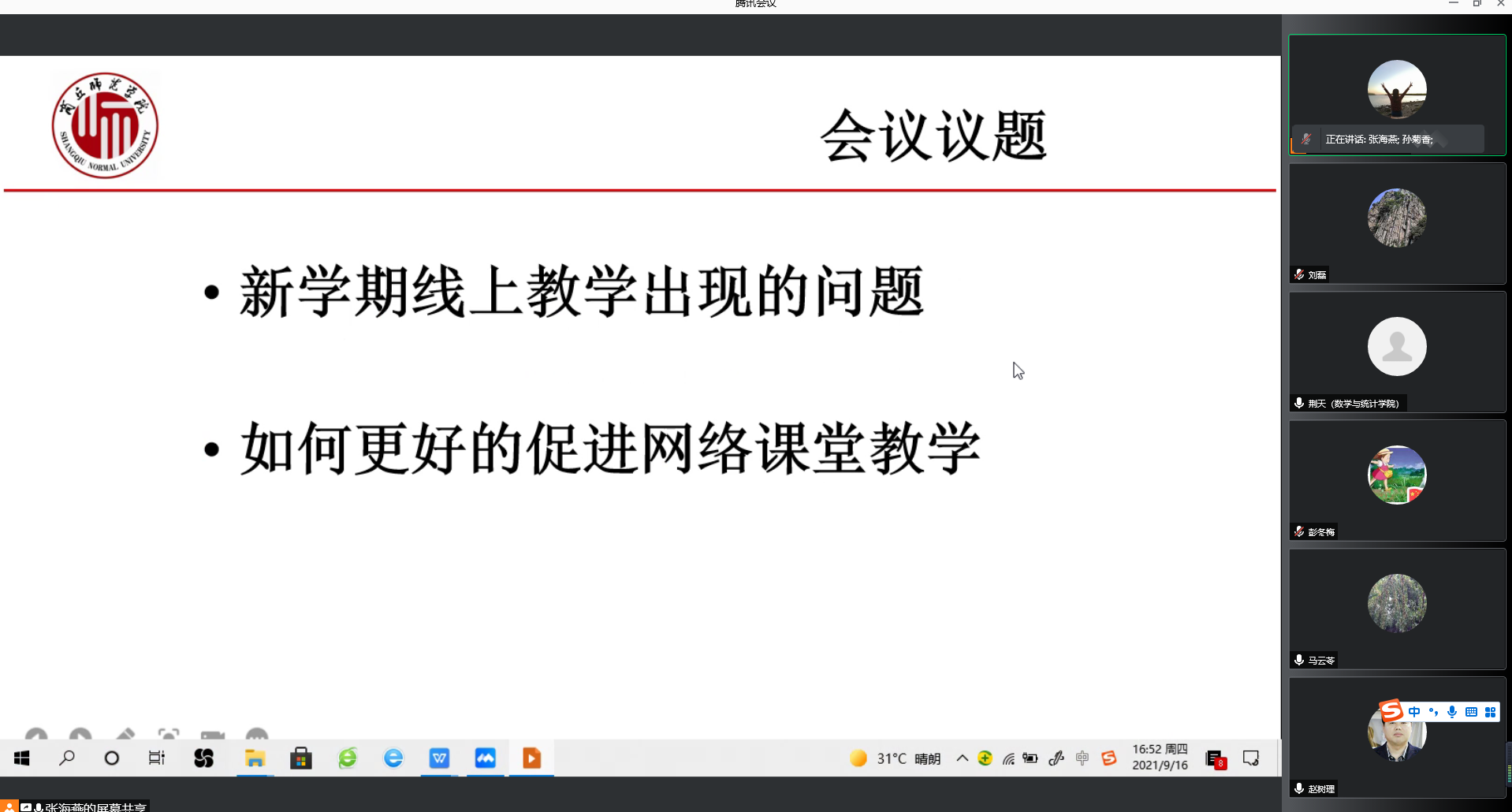Open Task View in the taskbar
This screenshot has height=812, width=1512.
click(157, 758)
